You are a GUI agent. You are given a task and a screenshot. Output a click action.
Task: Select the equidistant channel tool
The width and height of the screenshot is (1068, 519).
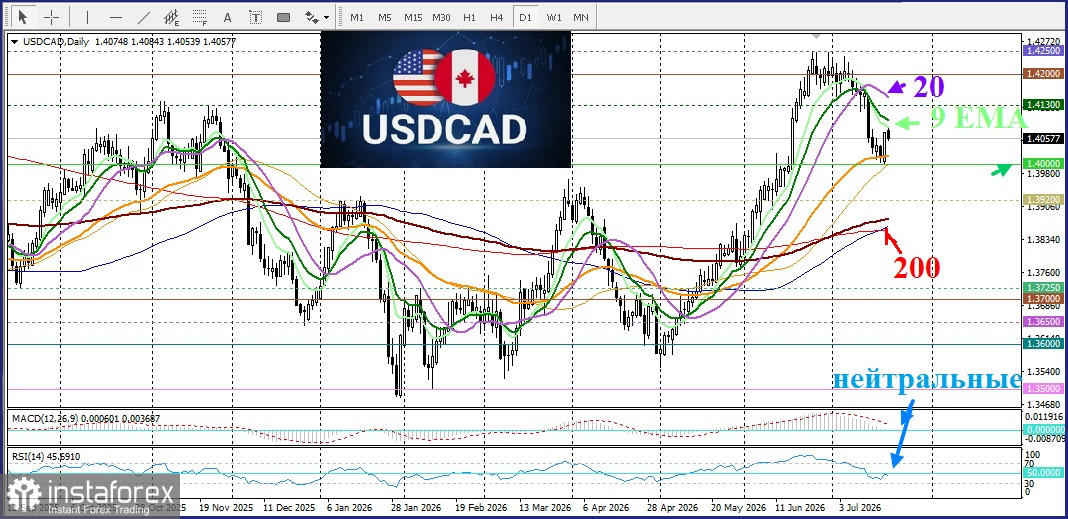tap(172, 17)
